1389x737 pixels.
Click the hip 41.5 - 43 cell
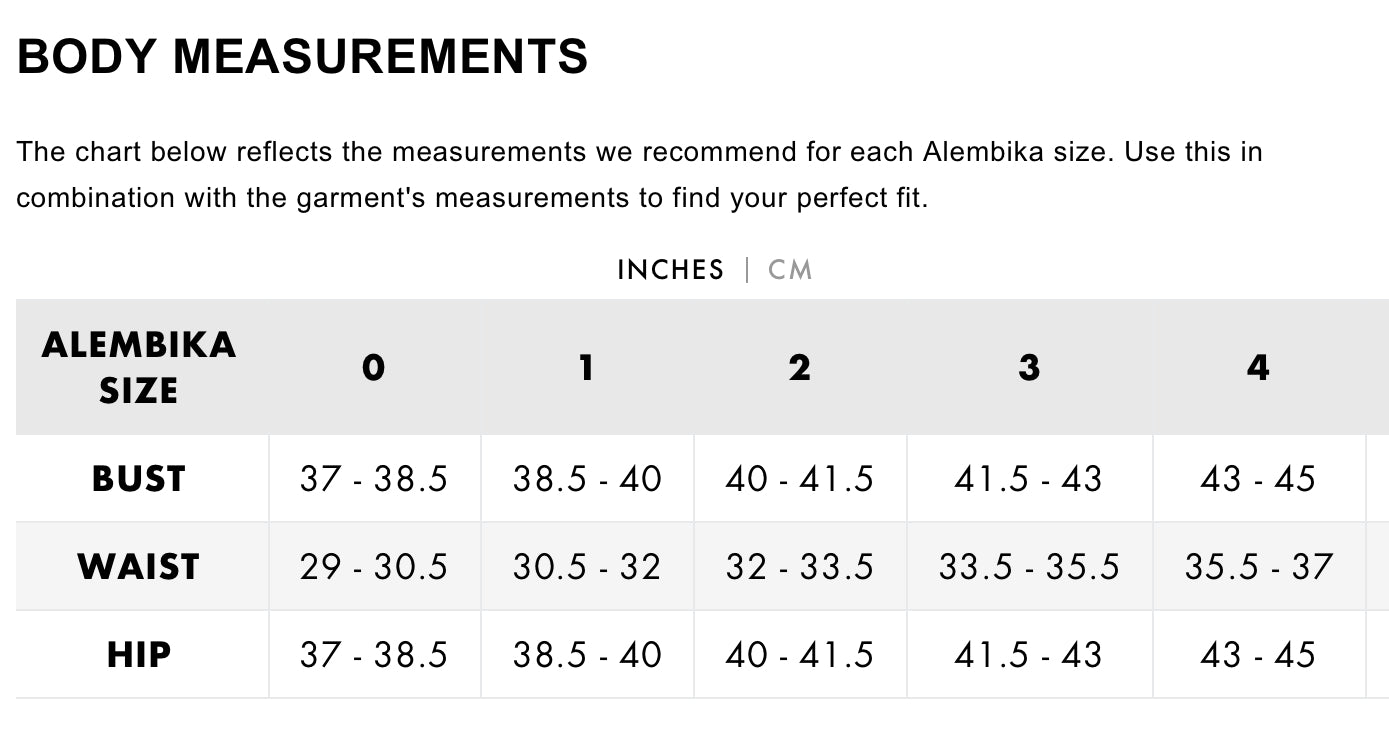[1029, 655]
